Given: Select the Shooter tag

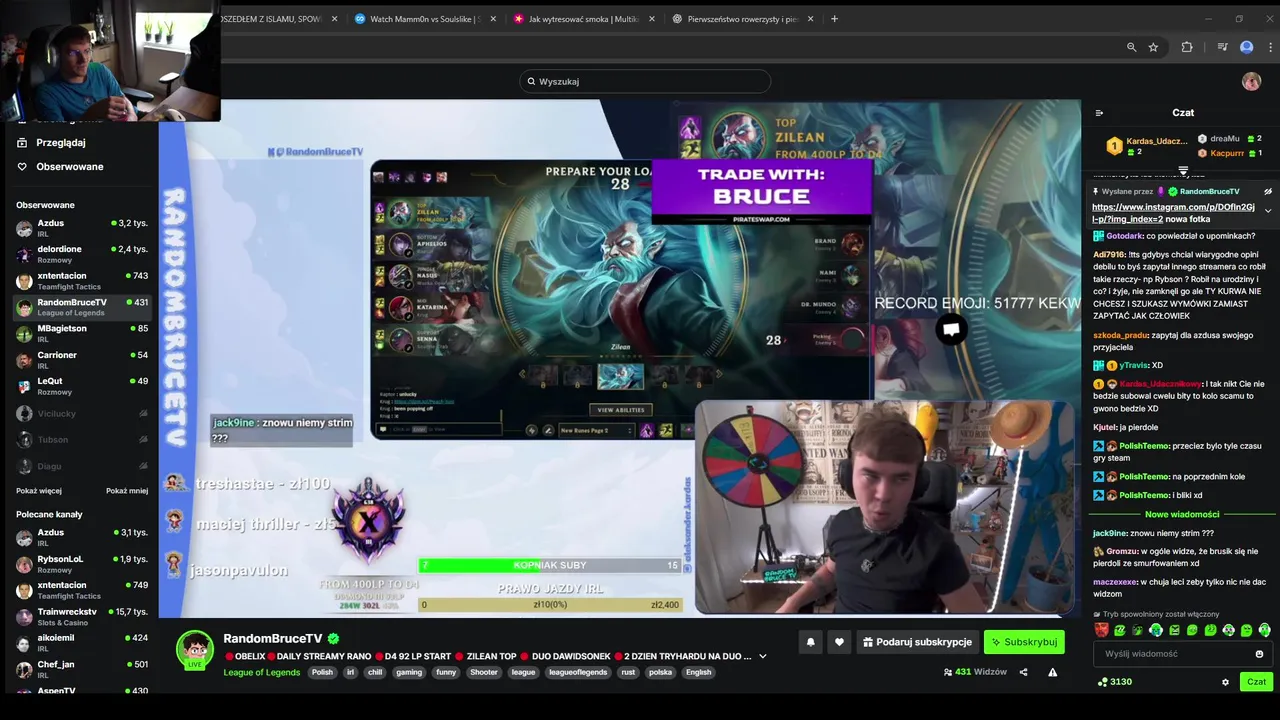Looking at the screenshot, I should 484,672.
